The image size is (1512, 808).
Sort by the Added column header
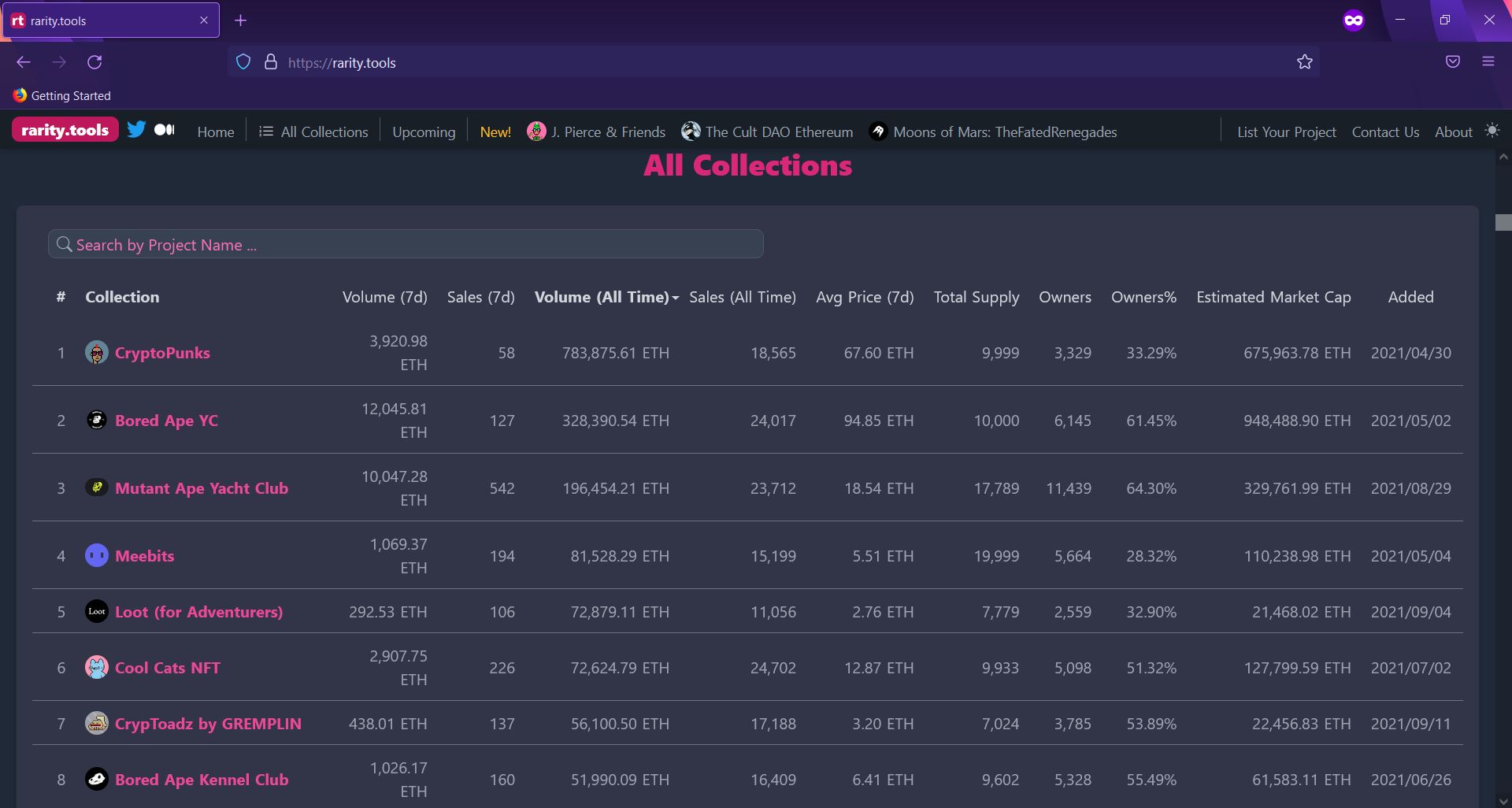pyautogui.click(x=1410, y=297)
